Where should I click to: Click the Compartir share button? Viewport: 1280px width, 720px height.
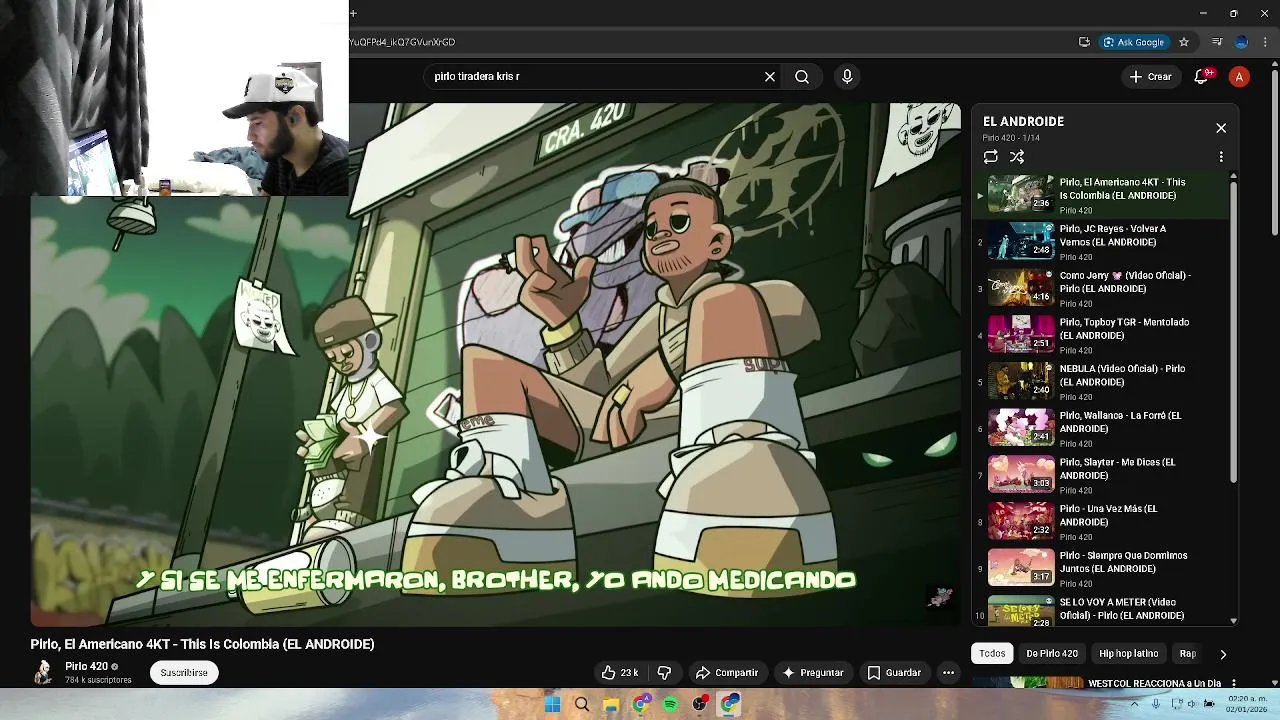coord(727,673)
